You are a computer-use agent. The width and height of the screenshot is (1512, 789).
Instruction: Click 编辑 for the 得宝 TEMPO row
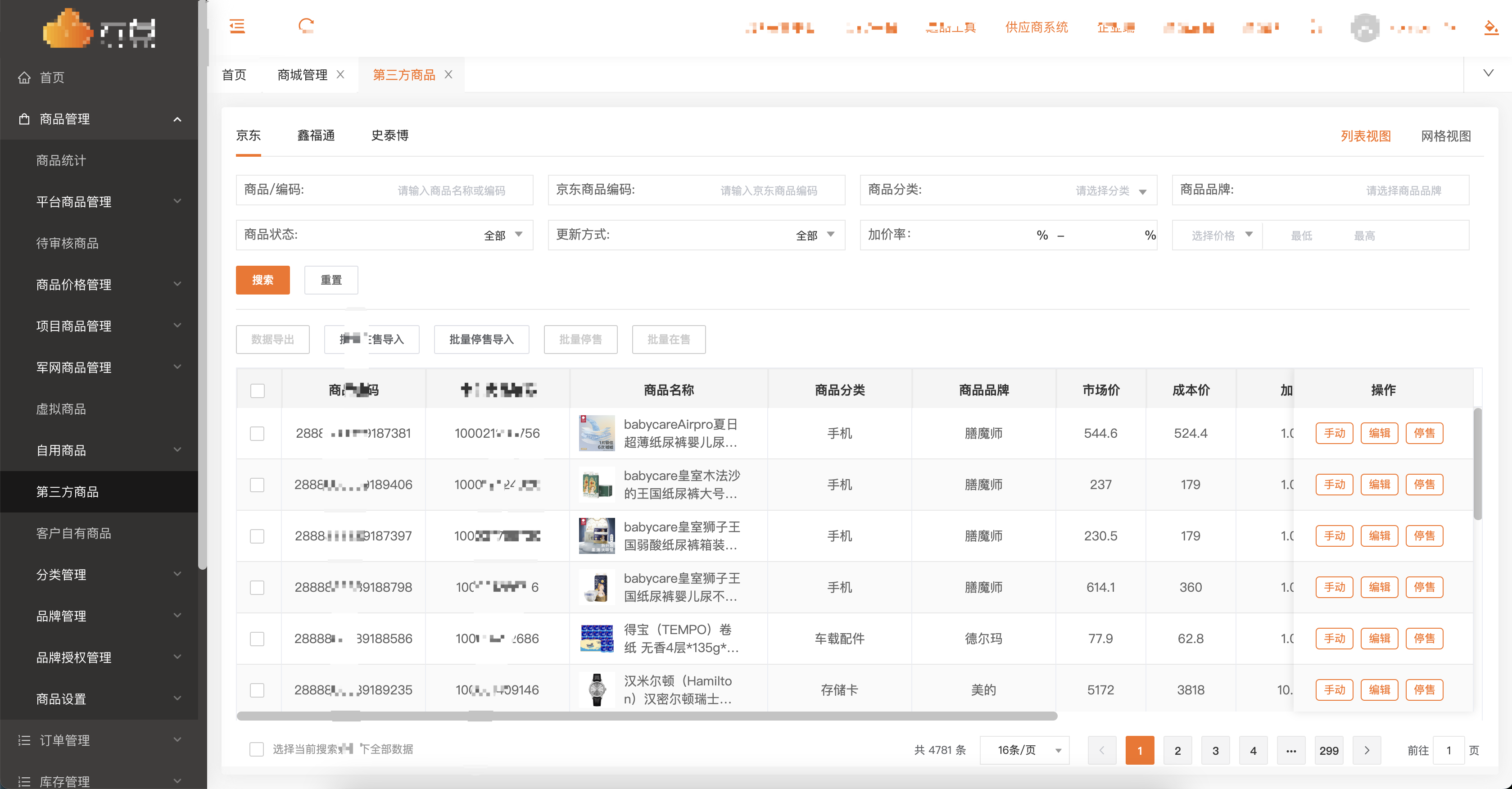pyautogui.click(x=1379, y=639)
